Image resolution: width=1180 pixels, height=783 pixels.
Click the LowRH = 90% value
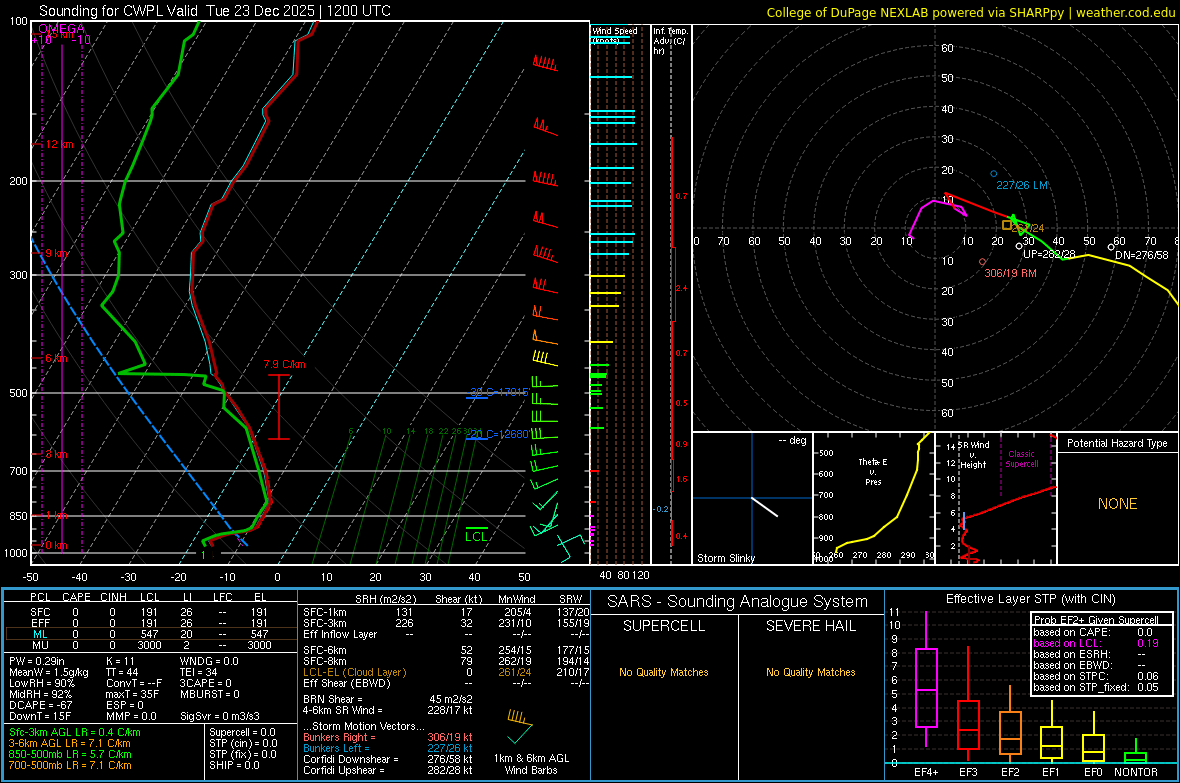(x=41, y=684)
